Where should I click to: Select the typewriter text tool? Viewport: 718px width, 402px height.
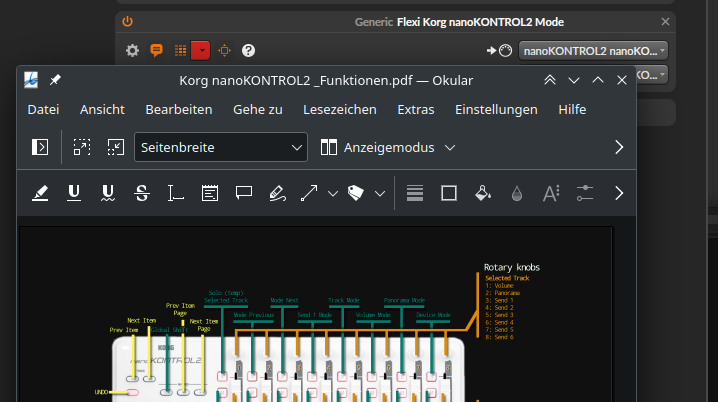[175, 193]
